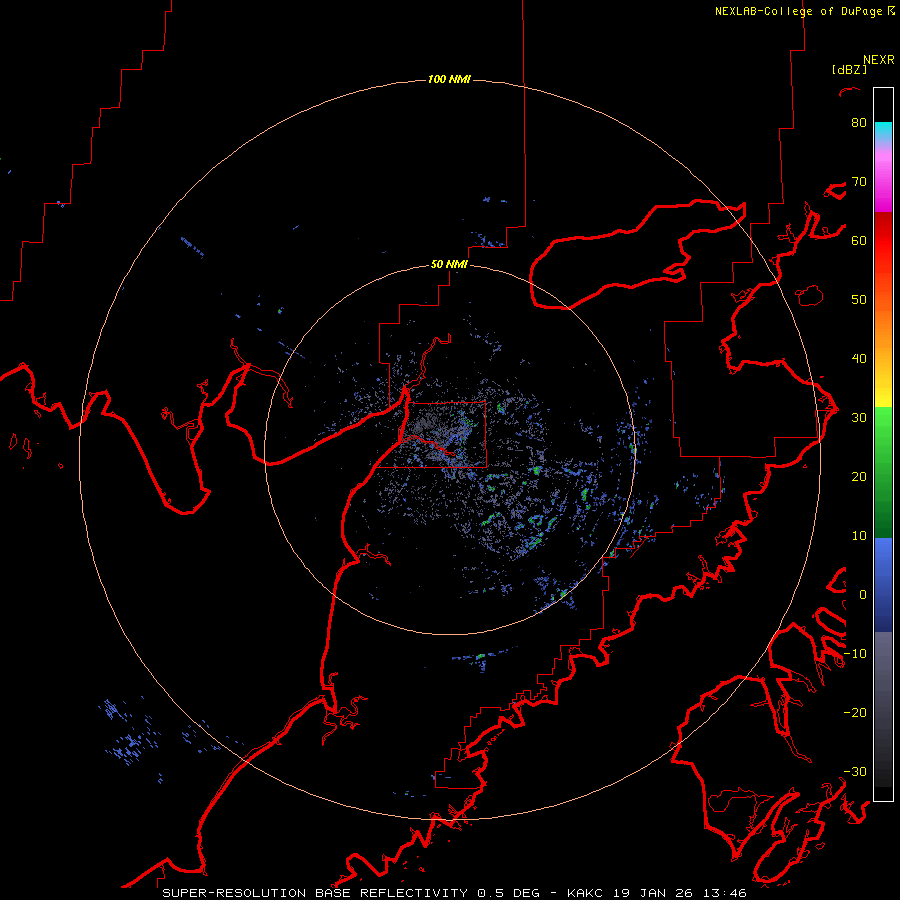900x900 pixels.
Task: Click the red band of the color scale
Action: coord(883,244)
